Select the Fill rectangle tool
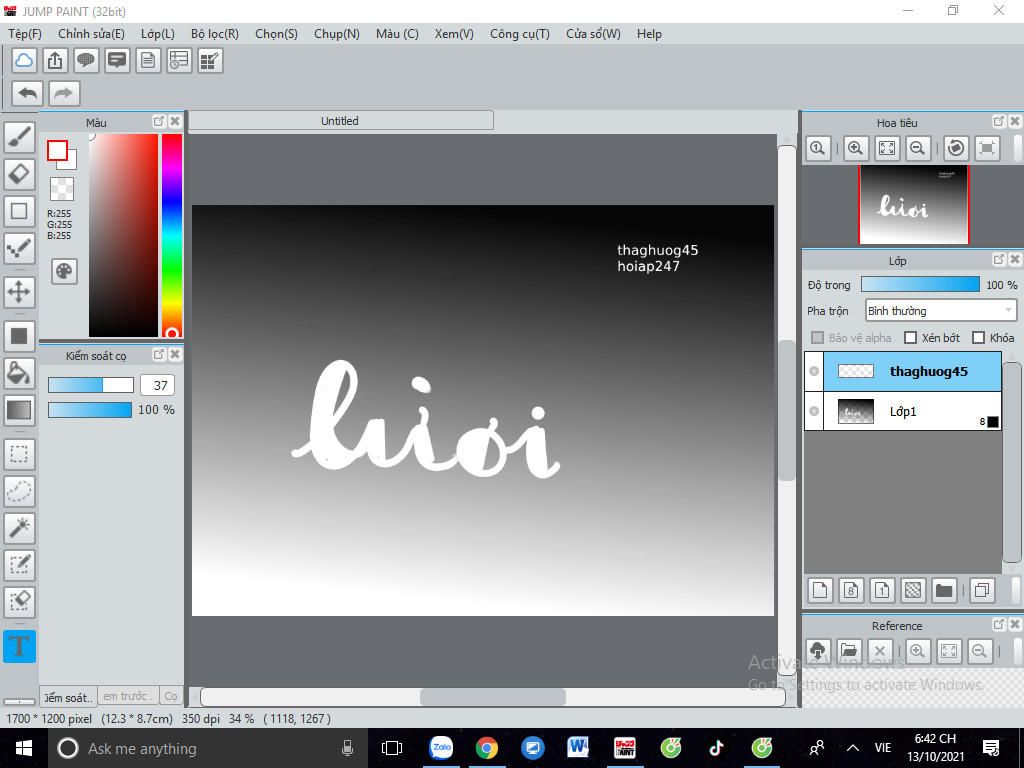Viewport: 1024px width, 768px height. pos(19,336)
